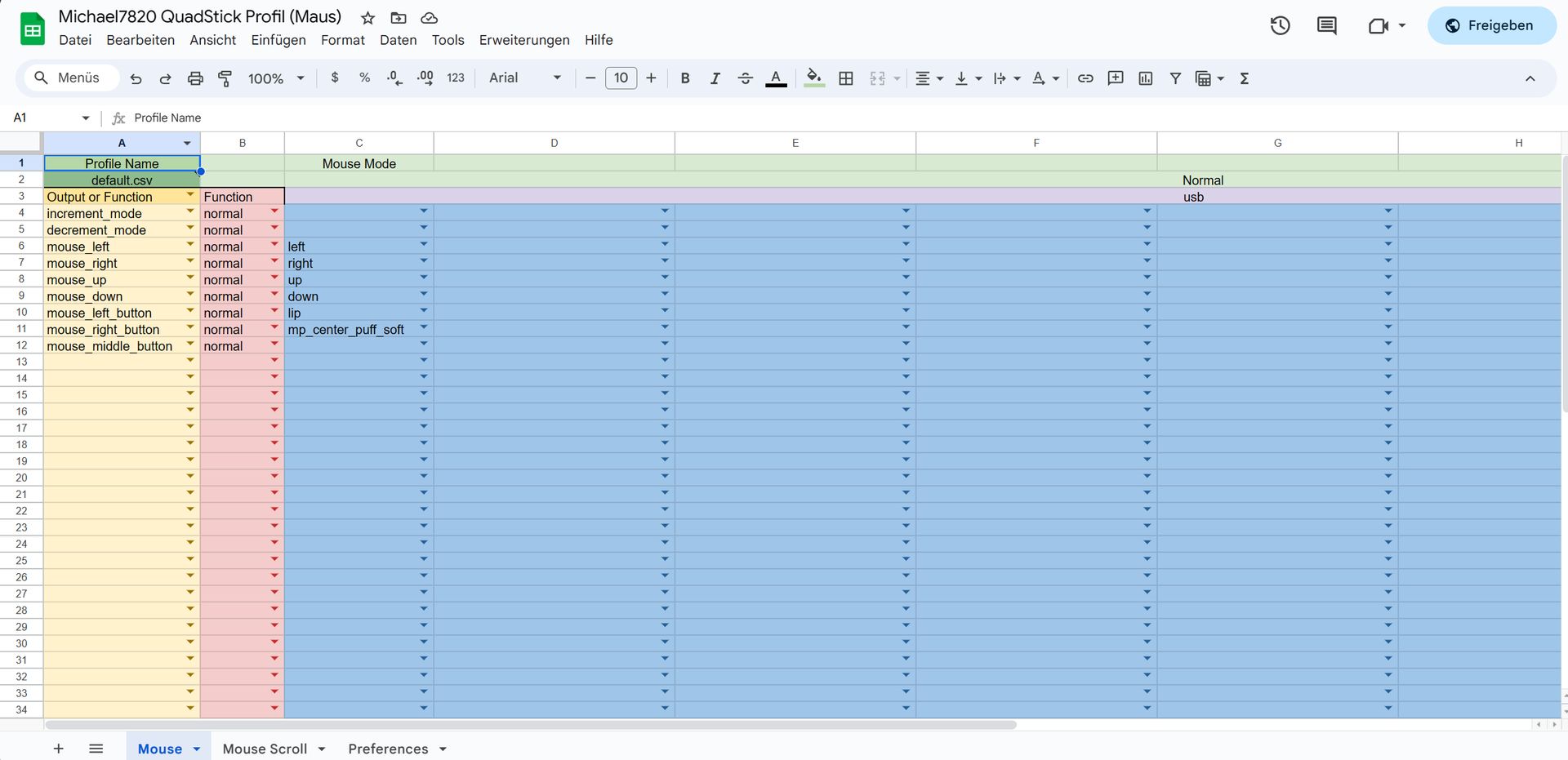Toggle bold formatting
This screenshot has width=1568, height=760.
click(x=685, y=78)
